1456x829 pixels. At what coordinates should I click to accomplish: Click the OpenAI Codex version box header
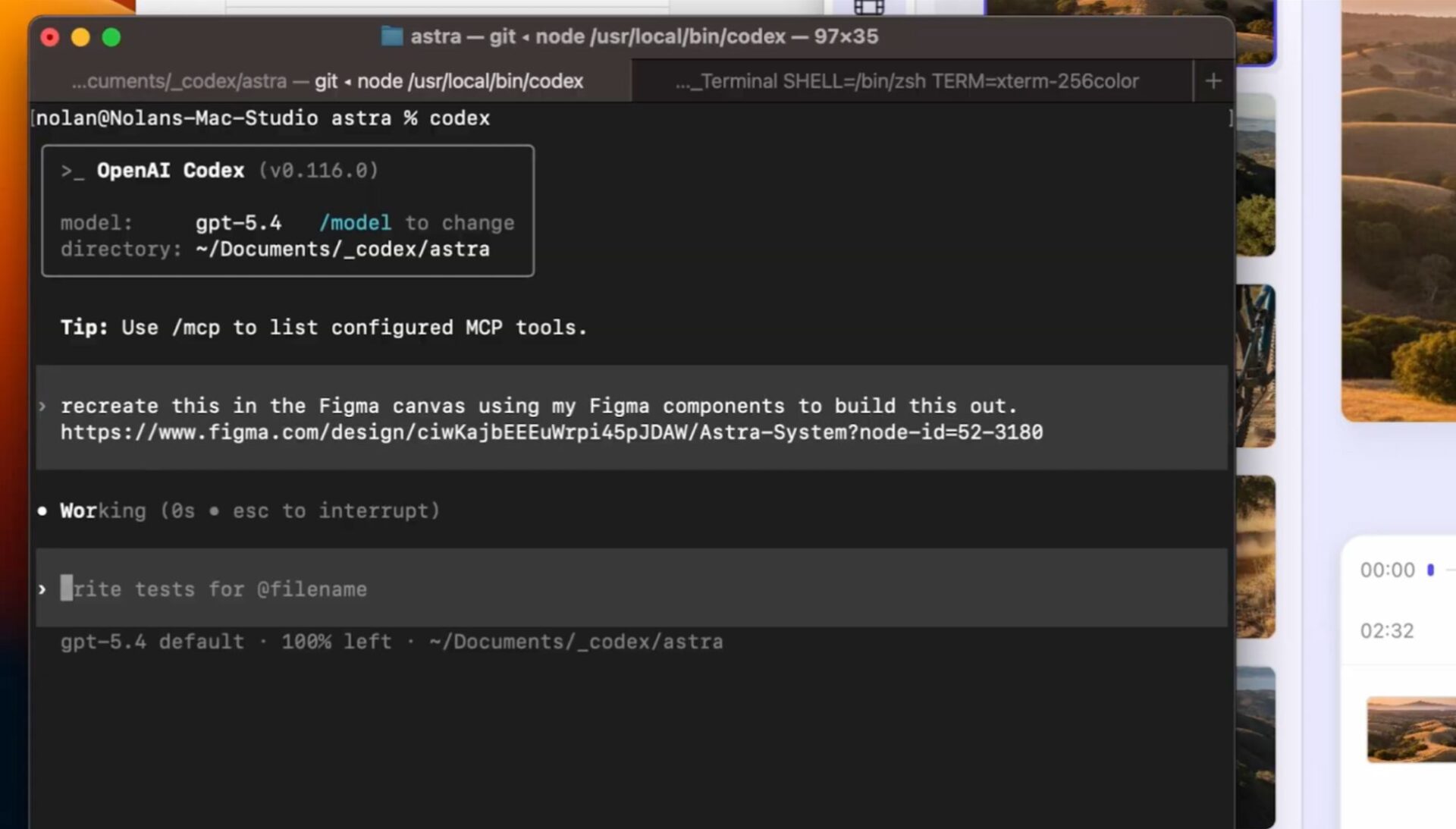[x=220, y=170]
